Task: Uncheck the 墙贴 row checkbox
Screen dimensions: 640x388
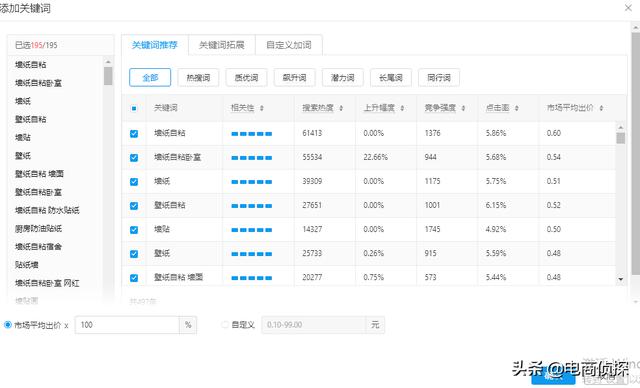Action: coord(134,230)
